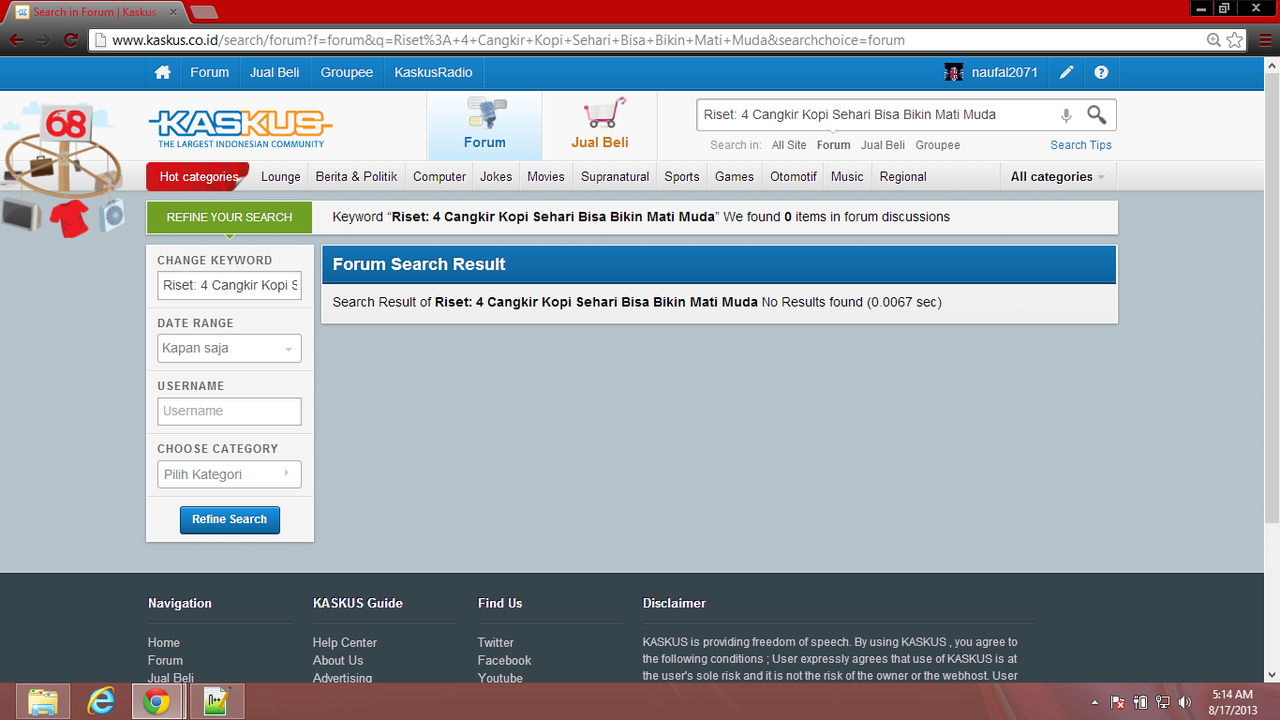
Task: Launch Internet Explorer from the taskbar
Action: tap(101, 702)
